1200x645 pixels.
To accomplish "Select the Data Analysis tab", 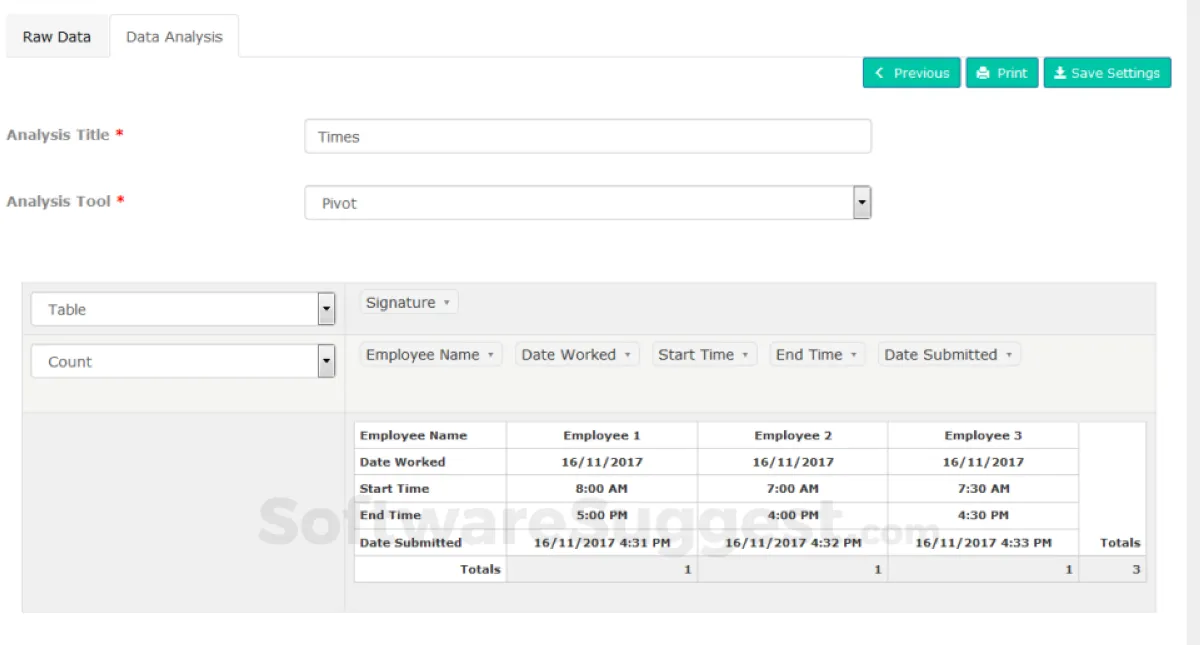I will pyautogui.click(x=174, y=37).
